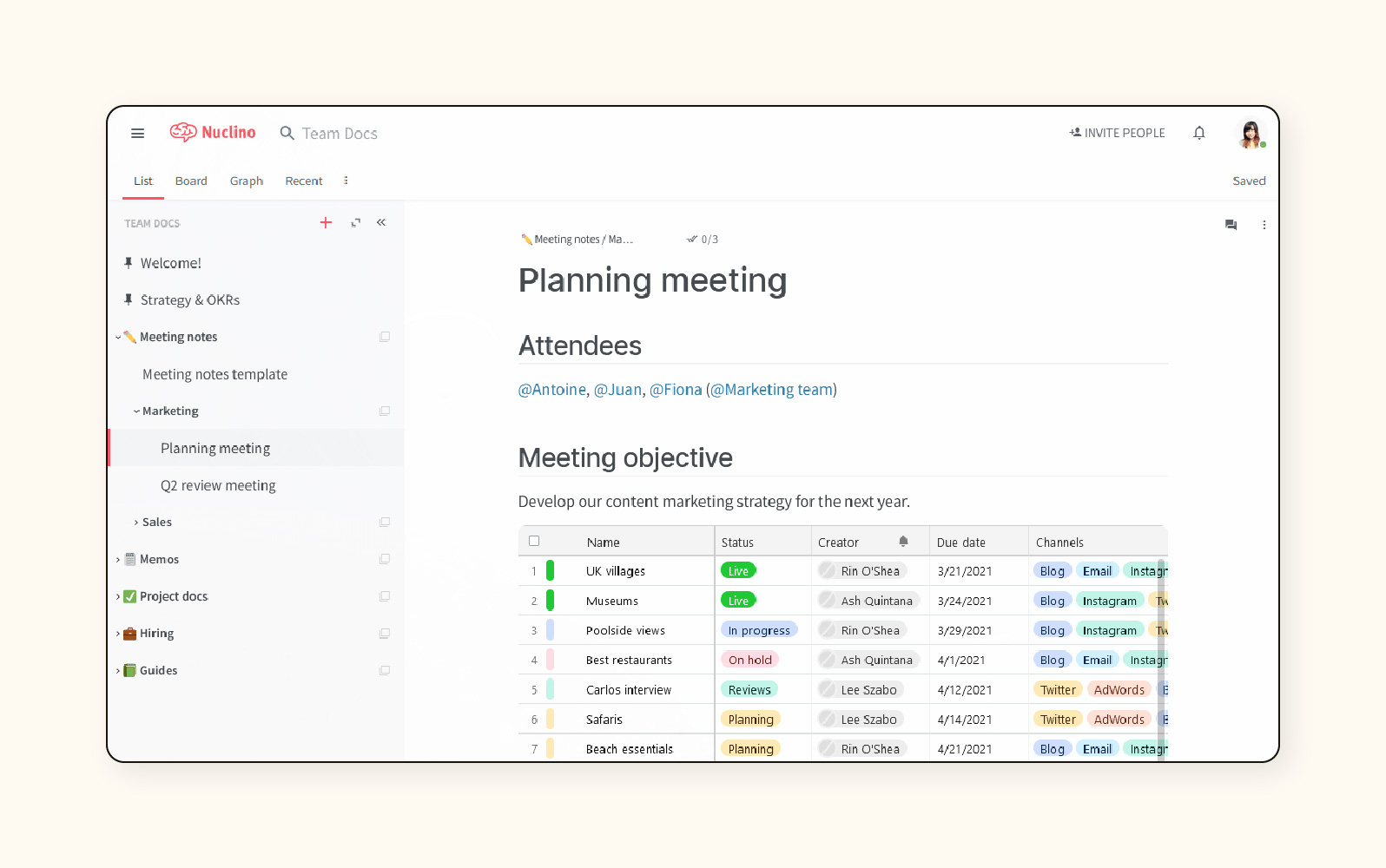Add new item with red plus icon
This screenshot has height=868, width=1386.
tap(326, 223)
